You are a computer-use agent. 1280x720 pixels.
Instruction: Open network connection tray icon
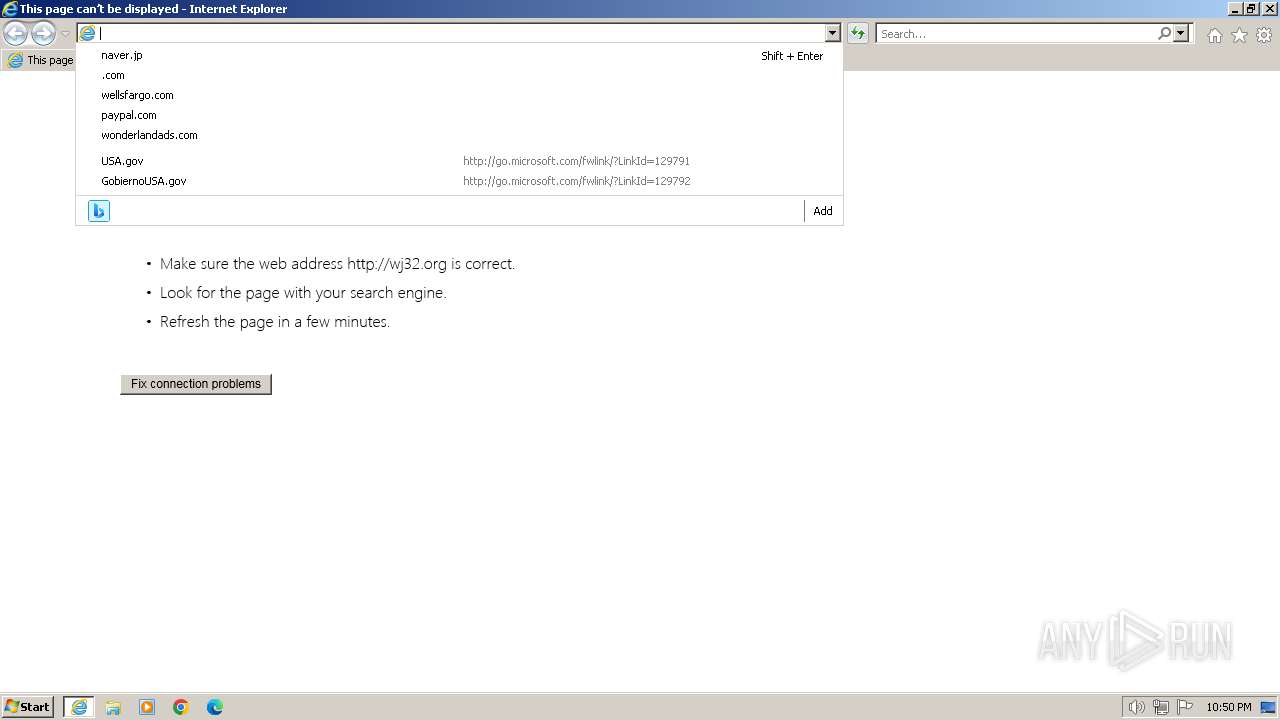1160,707
